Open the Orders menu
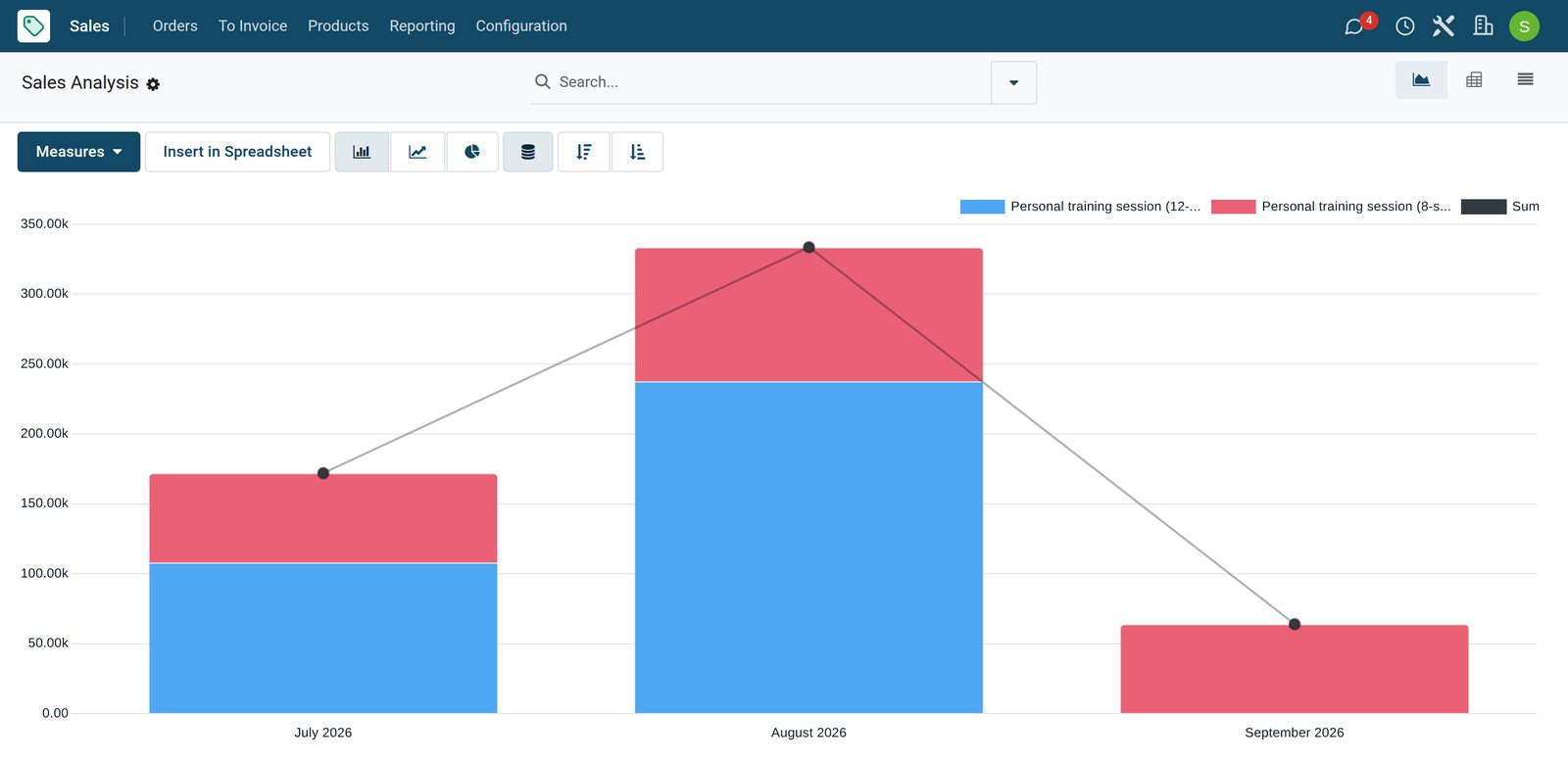 pos(175,26)
